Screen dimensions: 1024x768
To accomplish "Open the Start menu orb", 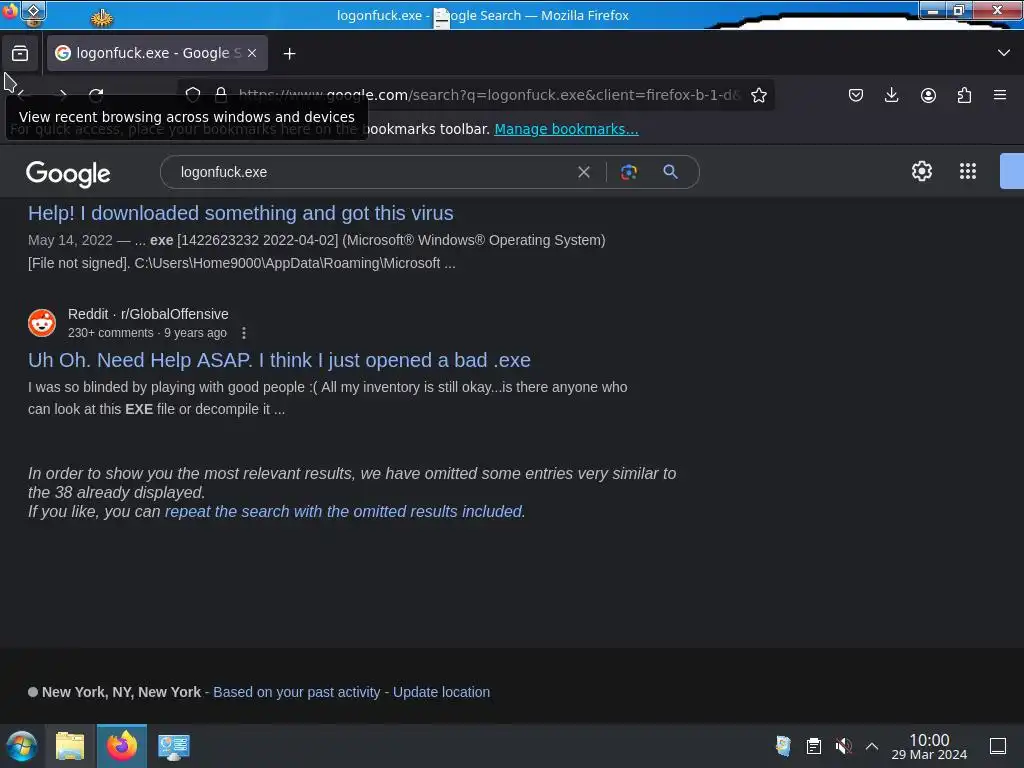I will click(22, 746).
